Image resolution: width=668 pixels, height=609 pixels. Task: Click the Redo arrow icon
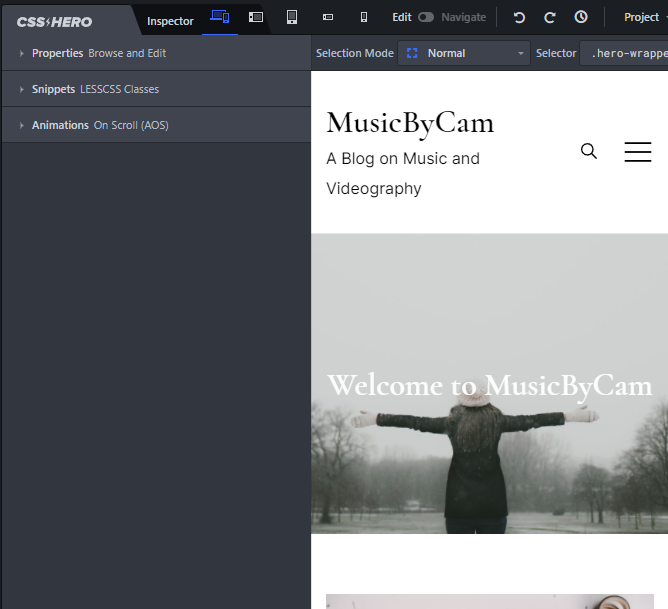(x=550, y=17)
